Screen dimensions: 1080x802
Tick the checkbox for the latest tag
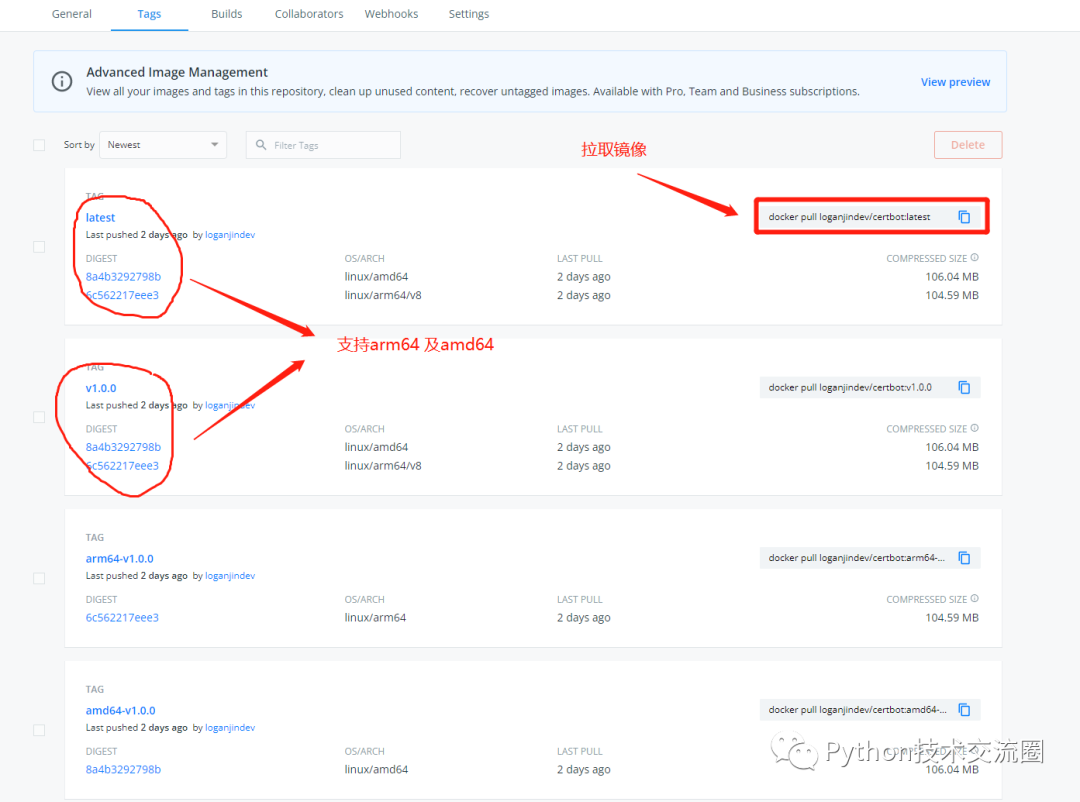[39, 247]
